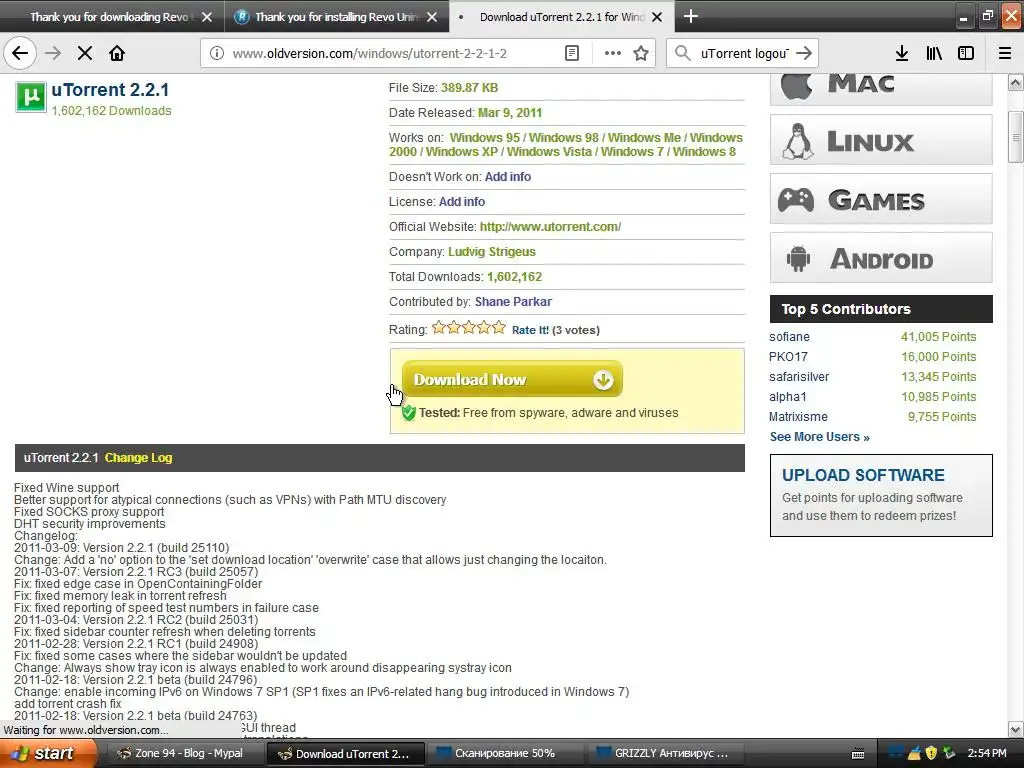Viewport: 1024px width, 768px height.
Task: Open contributor safarisilver's profile
Action: [799, 377]
